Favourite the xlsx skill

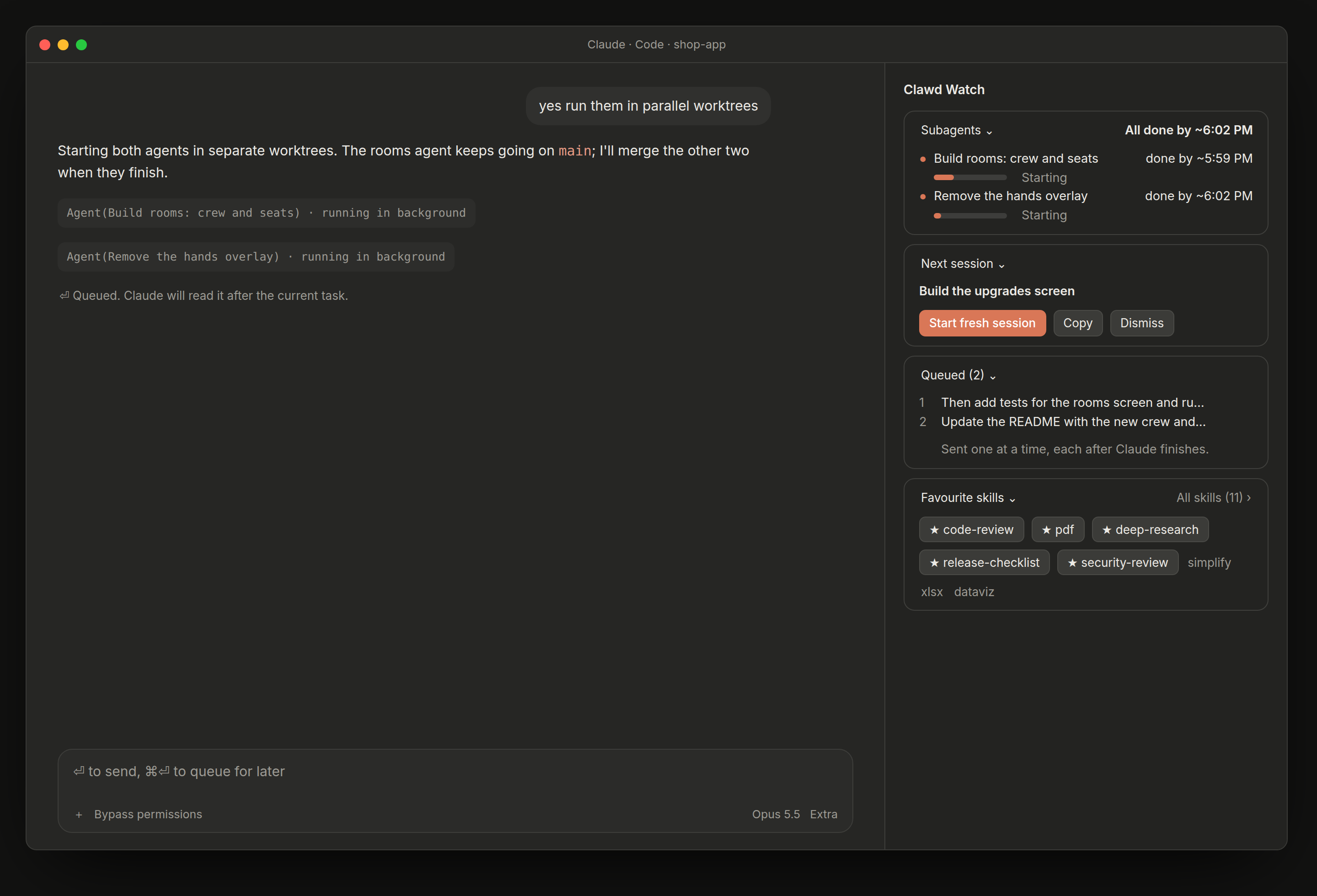tap(932, 592)
